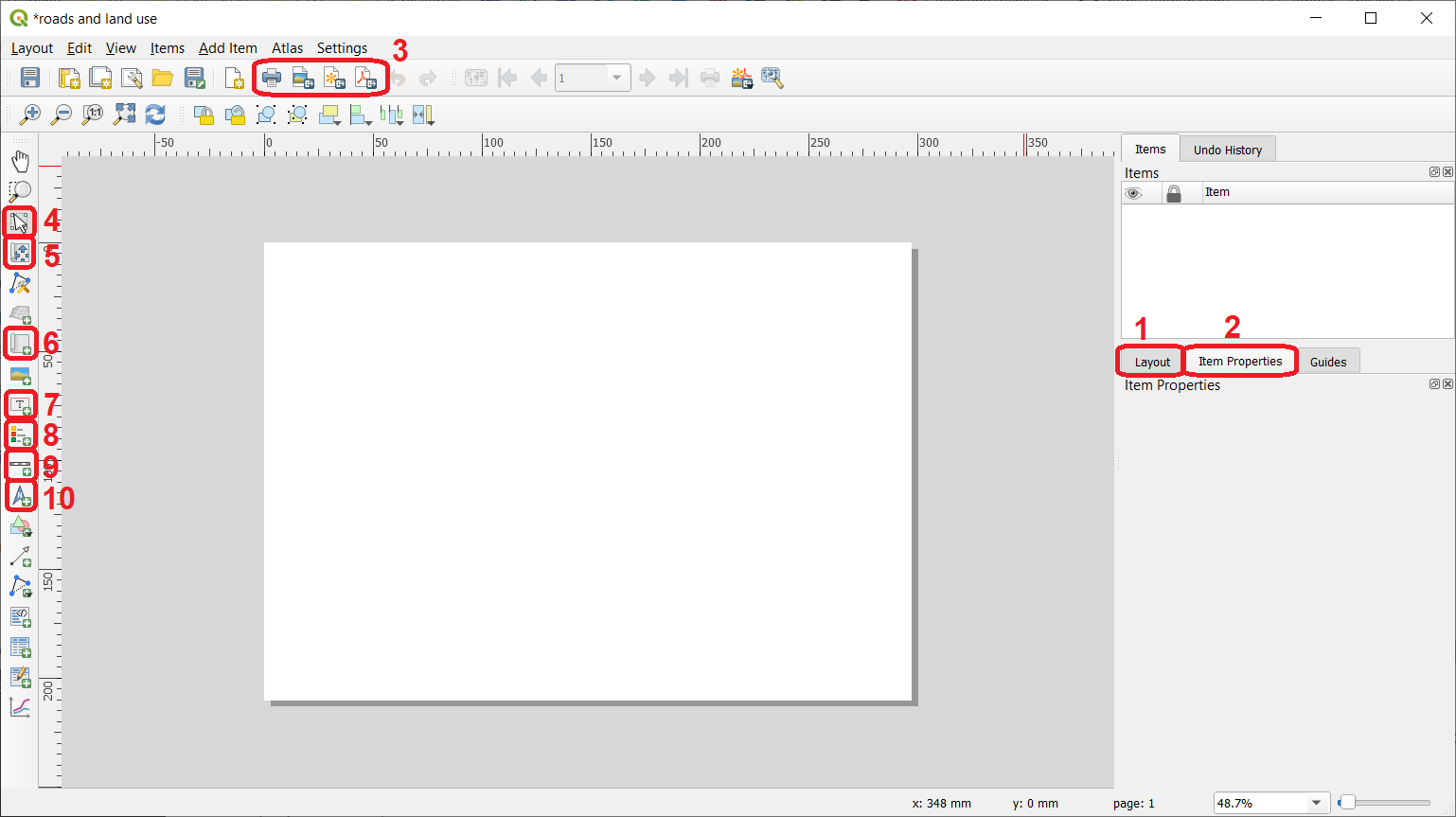This screenshot has width=1456, height=817.
Task: Refresh the layout view
Action: [x=155, y=115]
